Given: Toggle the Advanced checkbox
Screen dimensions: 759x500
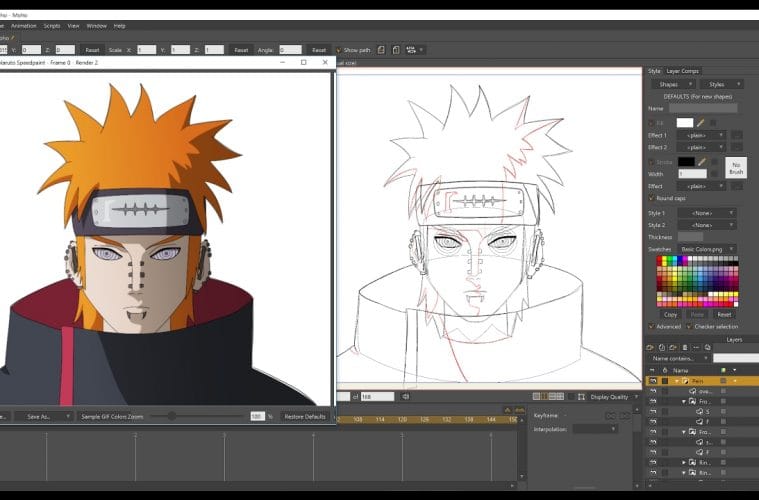Looking at the screenshot, I should [651, 326].
